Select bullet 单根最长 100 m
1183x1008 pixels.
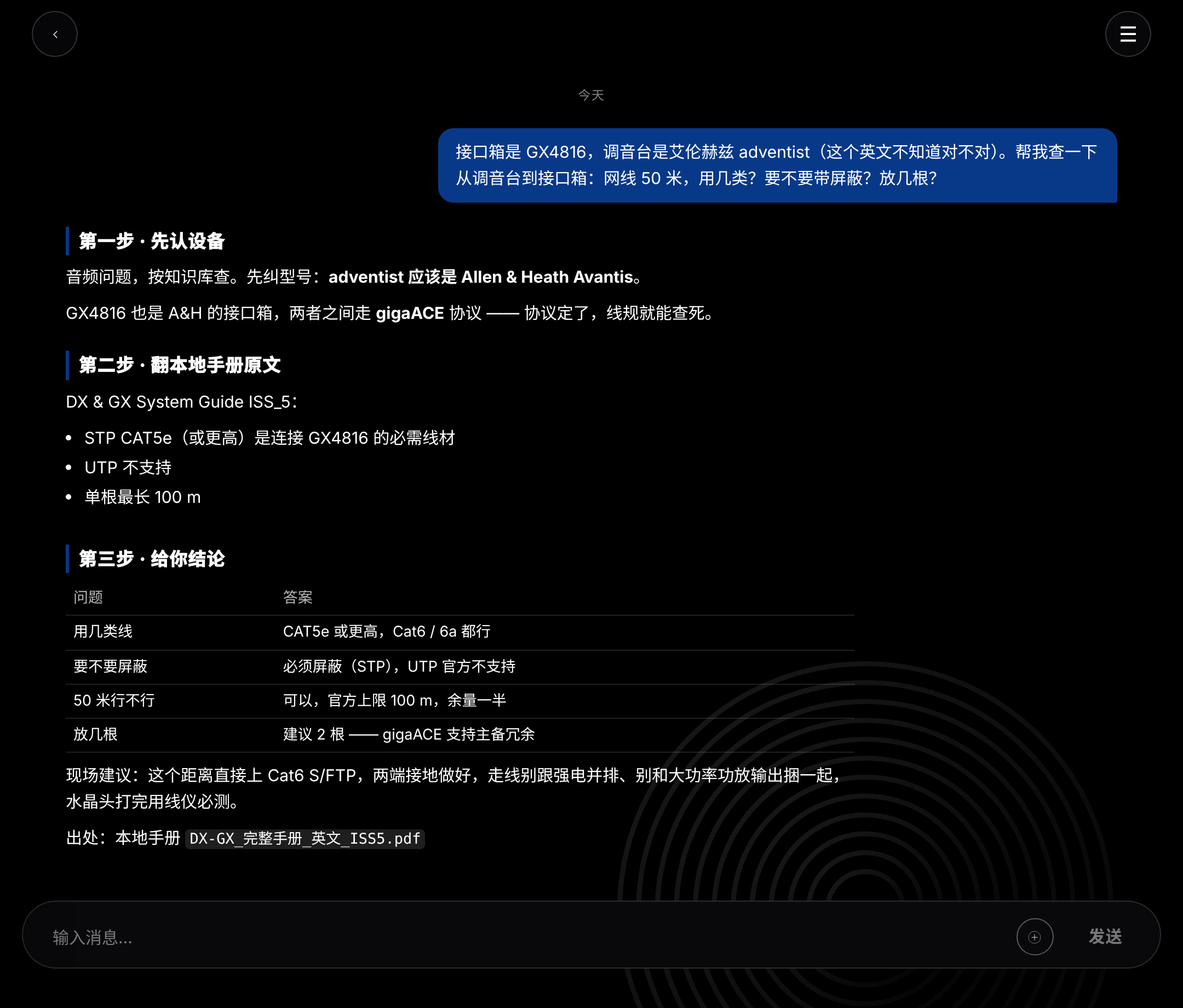tap(143, 497)
